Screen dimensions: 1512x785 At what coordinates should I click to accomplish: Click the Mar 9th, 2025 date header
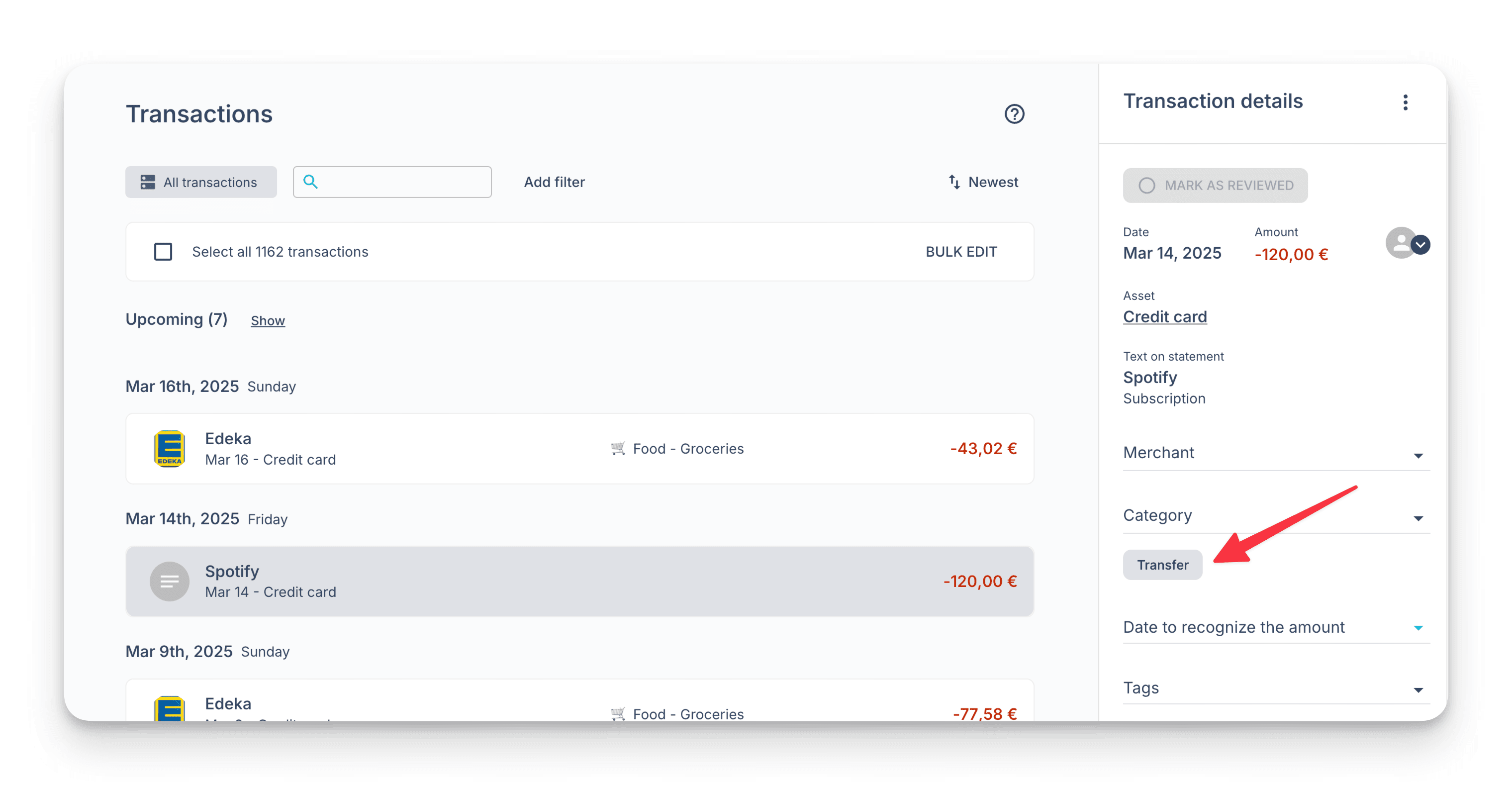point(179,652)
